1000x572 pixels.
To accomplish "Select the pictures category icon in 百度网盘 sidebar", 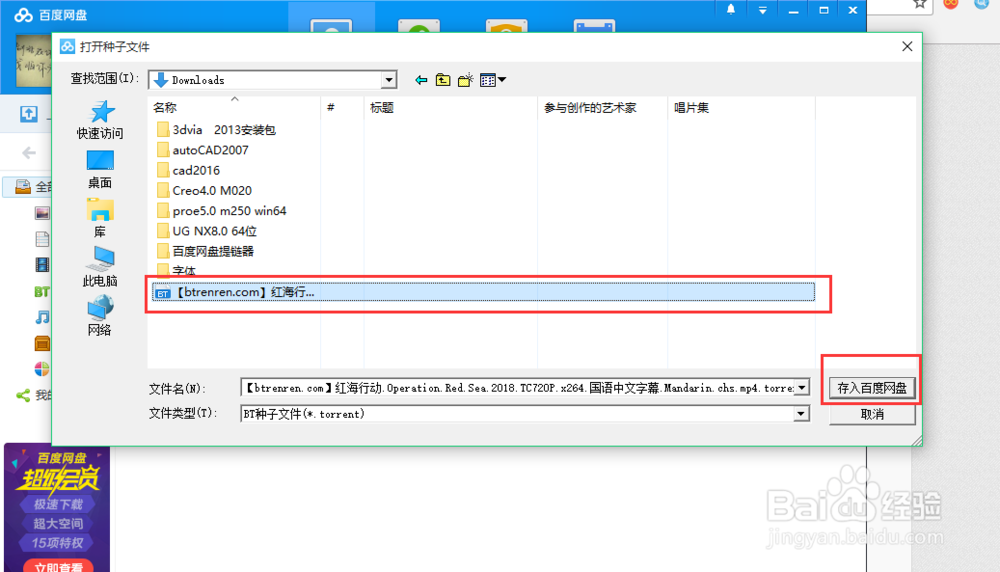I will 42,214.
